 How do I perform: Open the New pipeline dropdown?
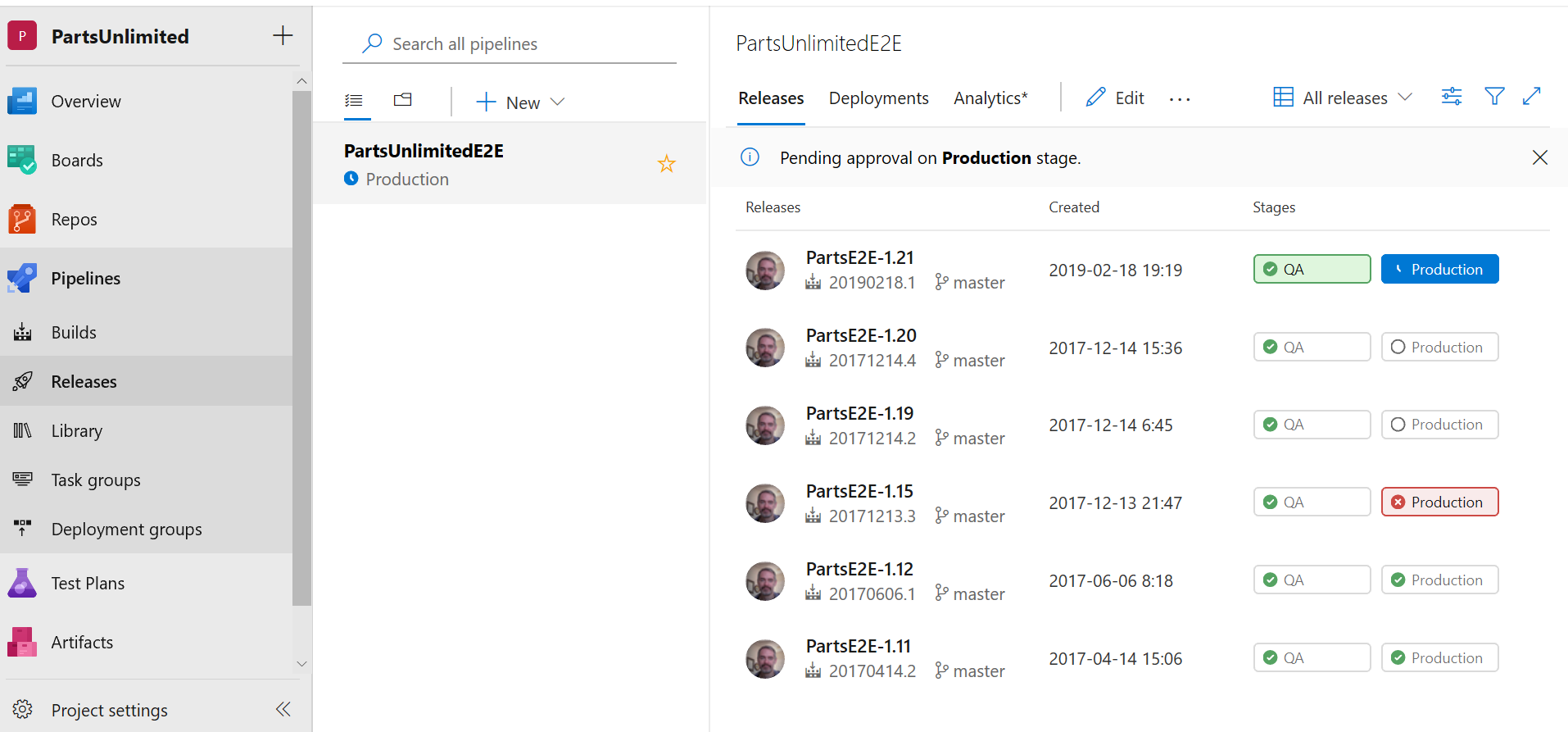pos(521,102)
